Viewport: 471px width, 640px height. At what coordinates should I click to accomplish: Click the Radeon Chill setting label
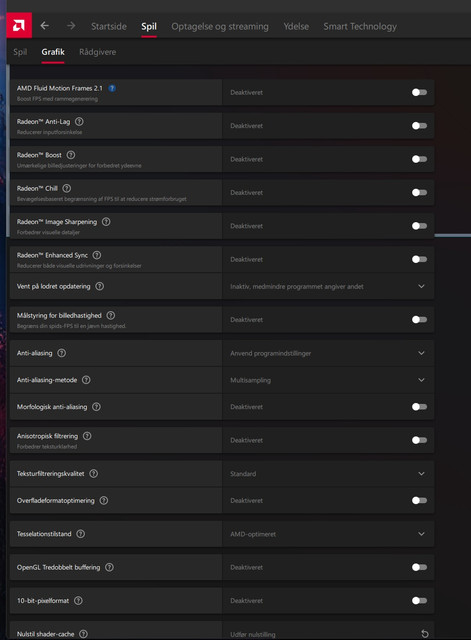[37, 188]
